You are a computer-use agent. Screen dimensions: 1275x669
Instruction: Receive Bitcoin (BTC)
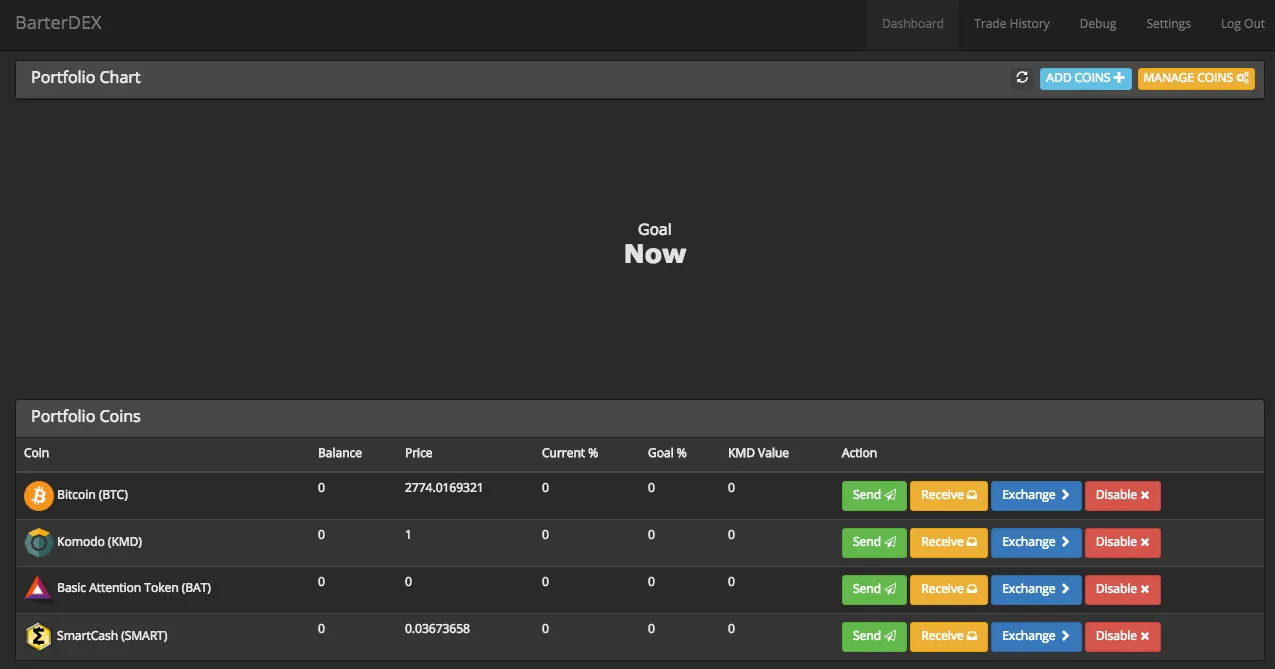pos(949,496)
